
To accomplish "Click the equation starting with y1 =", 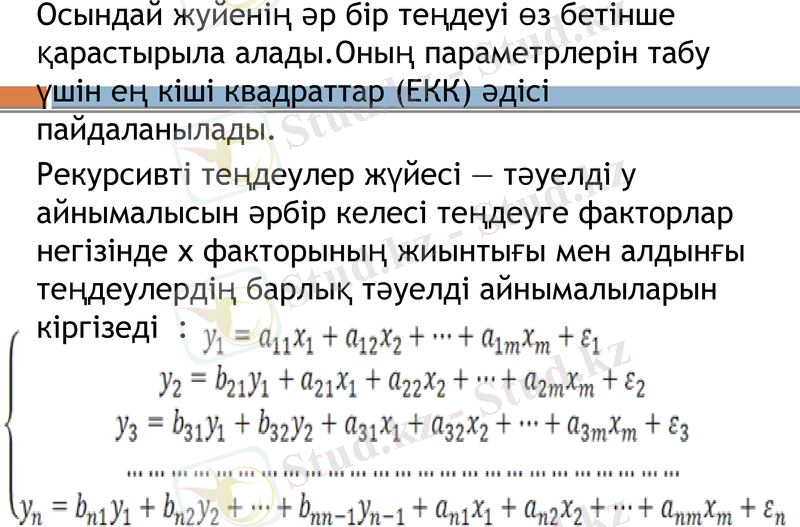I will coord(402,339).
